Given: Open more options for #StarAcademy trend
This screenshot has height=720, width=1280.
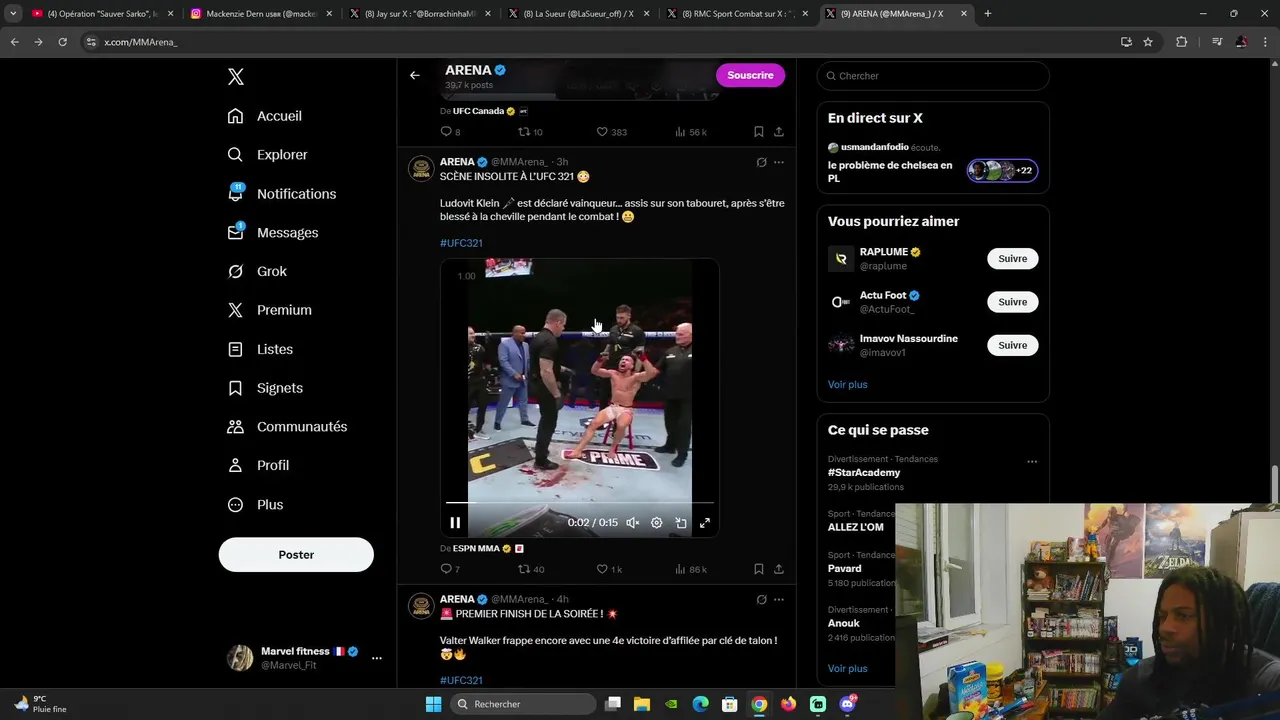Looking at the screenshot, I should tap(1032, 462).
